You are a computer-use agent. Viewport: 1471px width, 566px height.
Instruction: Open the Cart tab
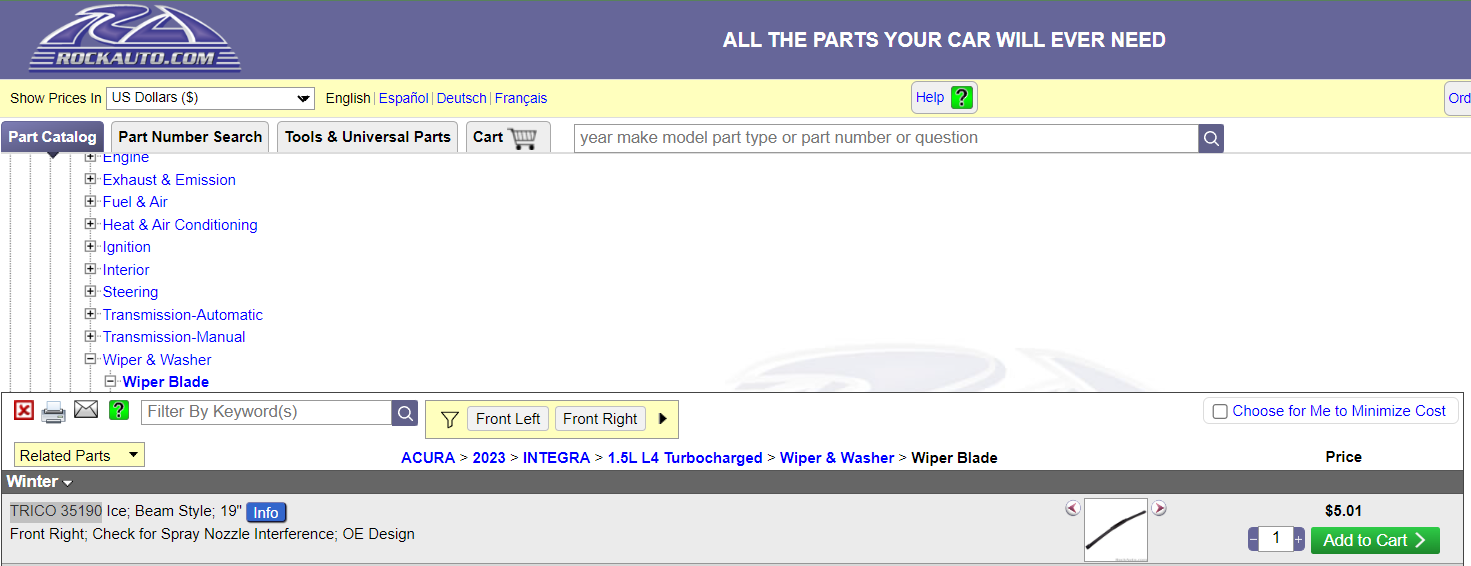click(x=508, y=137)
